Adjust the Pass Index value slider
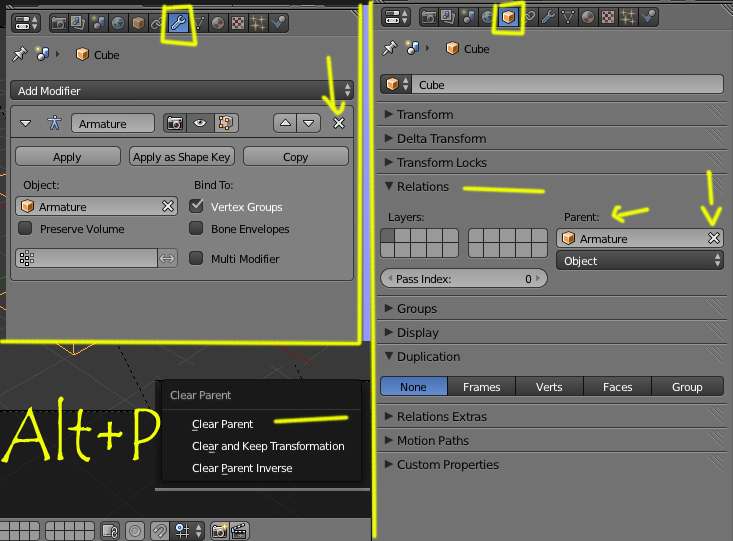 [464, 279]
